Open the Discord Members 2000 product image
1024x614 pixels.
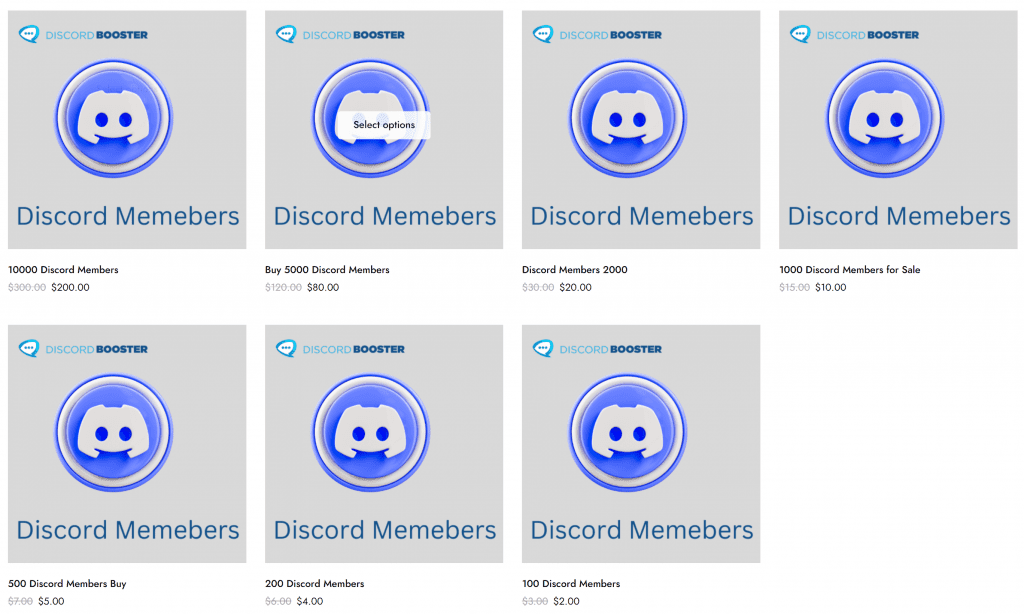click(x=641, y=129)
